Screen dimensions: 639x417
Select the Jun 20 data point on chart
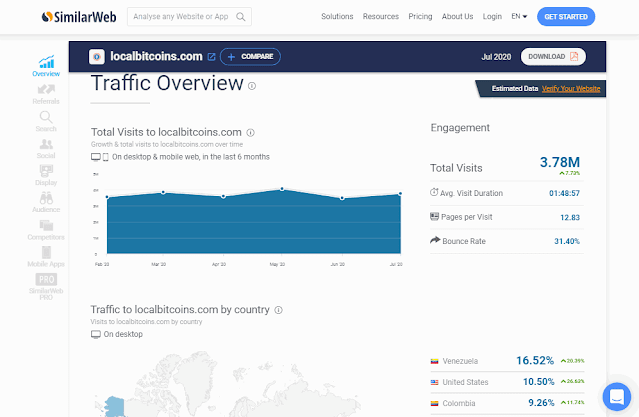click(x=342, y=198)
